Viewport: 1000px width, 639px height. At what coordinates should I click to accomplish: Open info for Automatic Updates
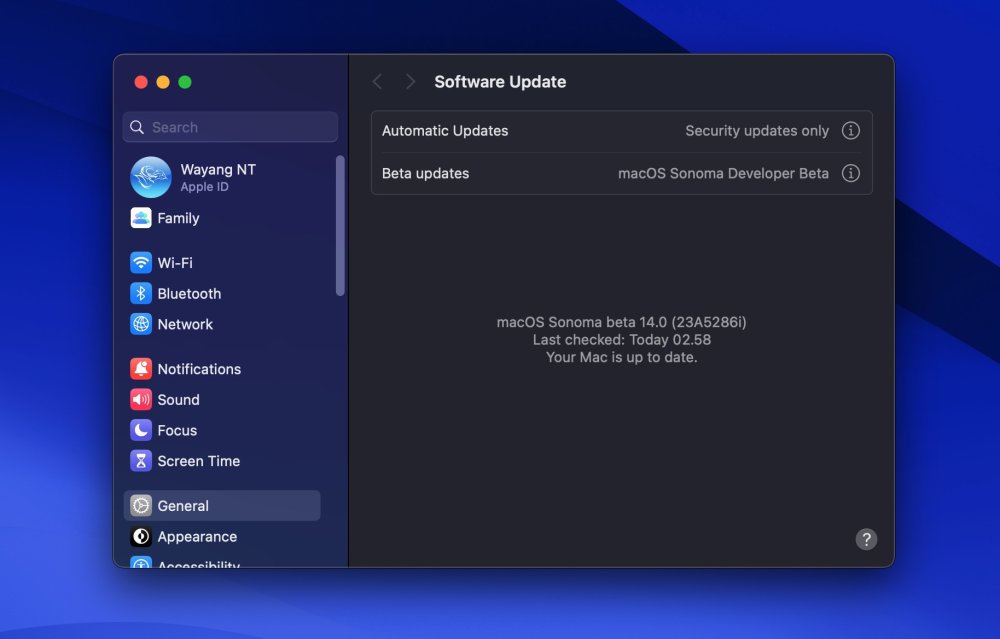coord(850,131)
